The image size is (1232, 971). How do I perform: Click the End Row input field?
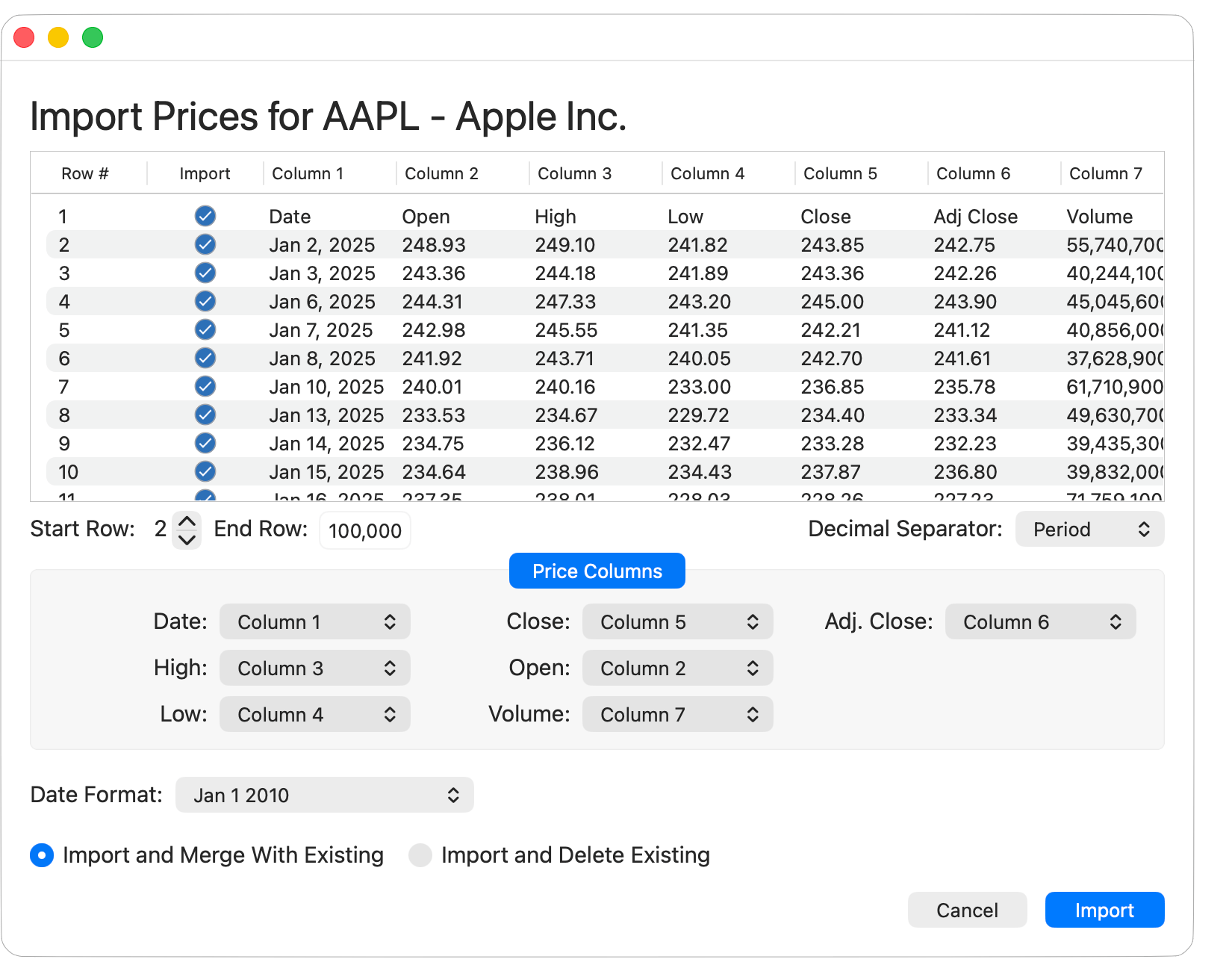(364, 530)
